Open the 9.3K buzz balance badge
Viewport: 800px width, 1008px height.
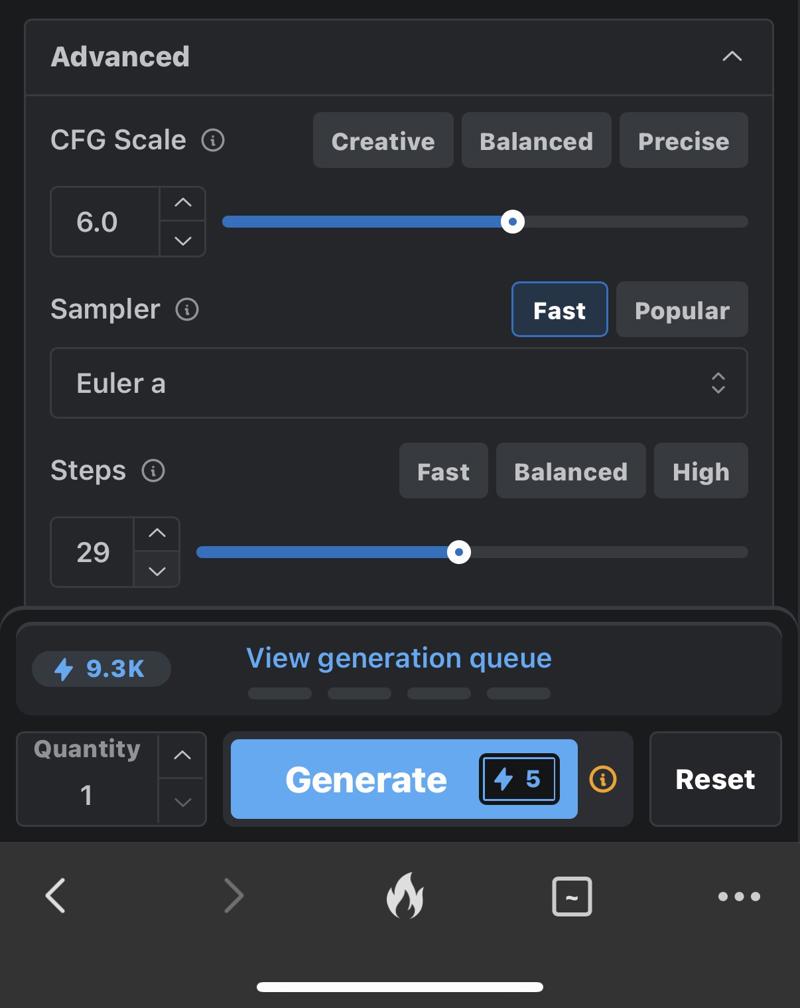point(101,669)
